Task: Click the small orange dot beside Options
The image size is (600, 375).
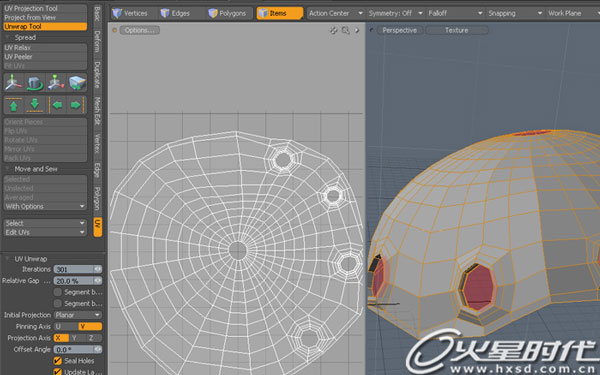Action: pos(114,30)
